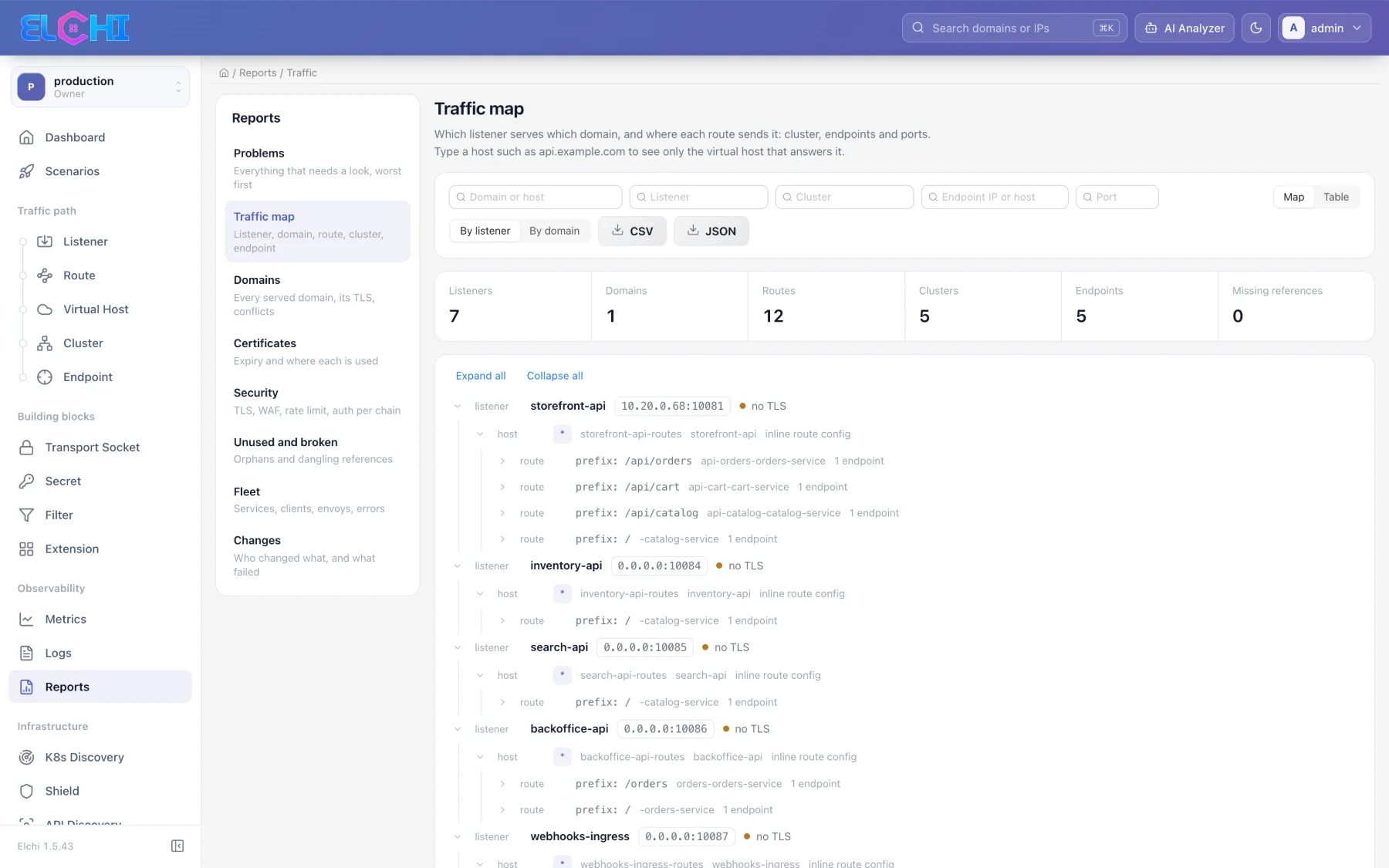This screenshot has width=1389, height=868.
Task: Open Endpoint via its sidebar icon
Action: (45, 377)
